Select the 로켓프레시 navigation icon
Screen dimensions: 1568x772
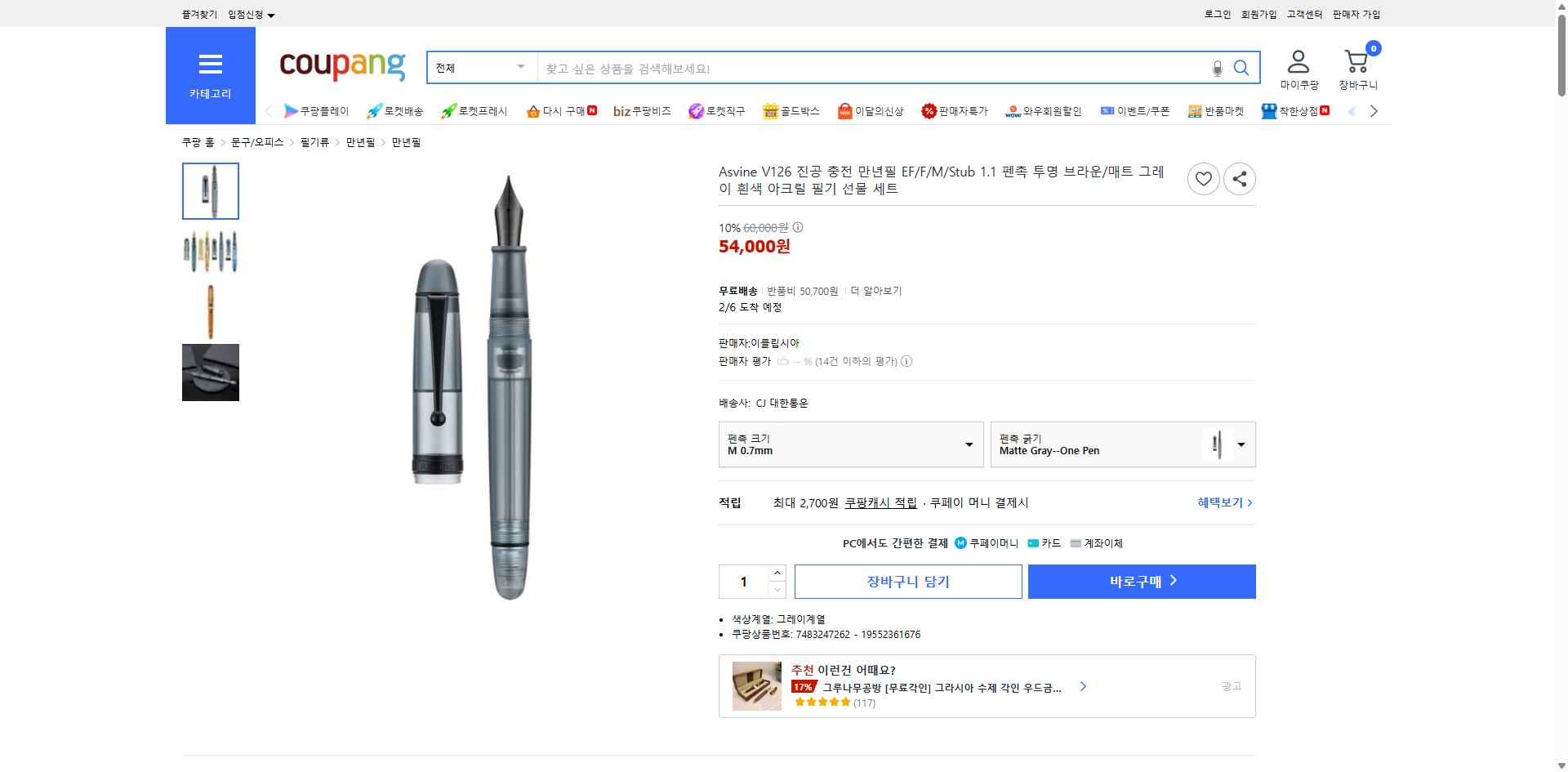click(x=474, y=110)
